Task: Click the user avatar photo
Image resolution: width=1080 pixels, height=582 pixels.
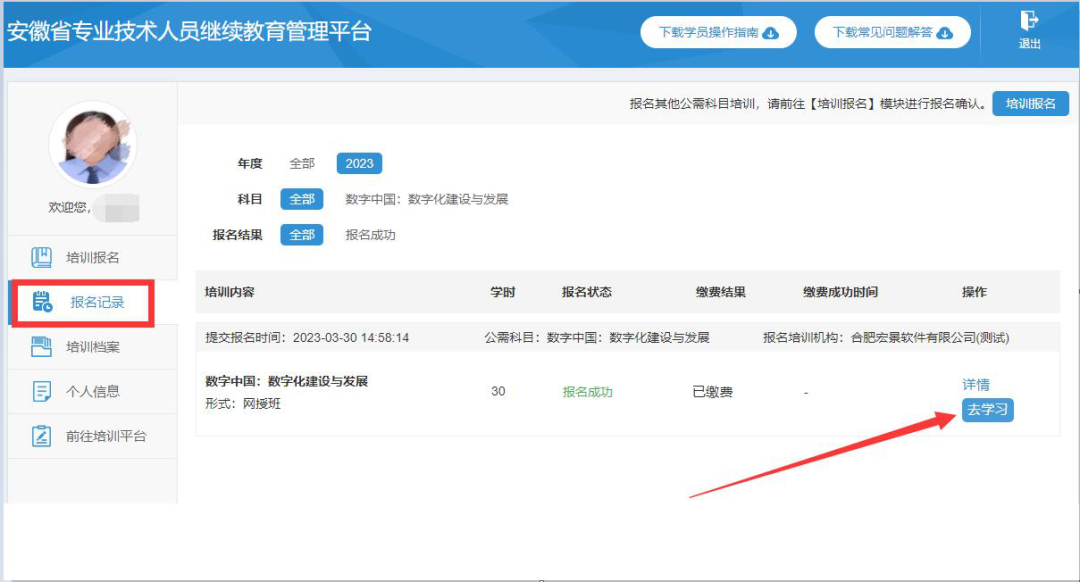Action: pyautogui.click(x=95, y=145)
